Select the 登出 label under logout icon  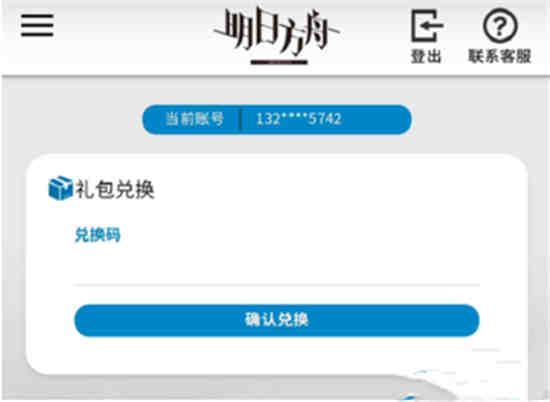(x=426, y=56)
